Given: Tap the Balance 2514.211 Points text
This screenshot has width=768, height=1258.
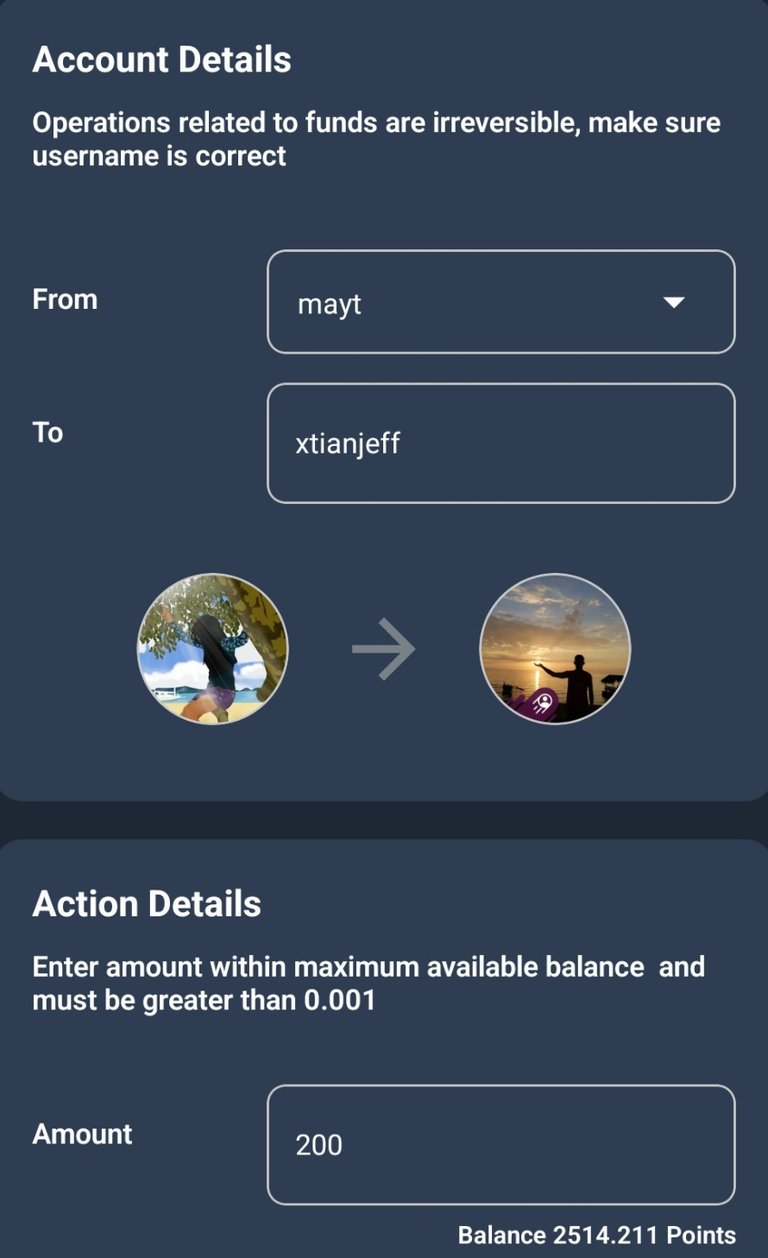Looking at the screenshot, I should (597, 1235).
